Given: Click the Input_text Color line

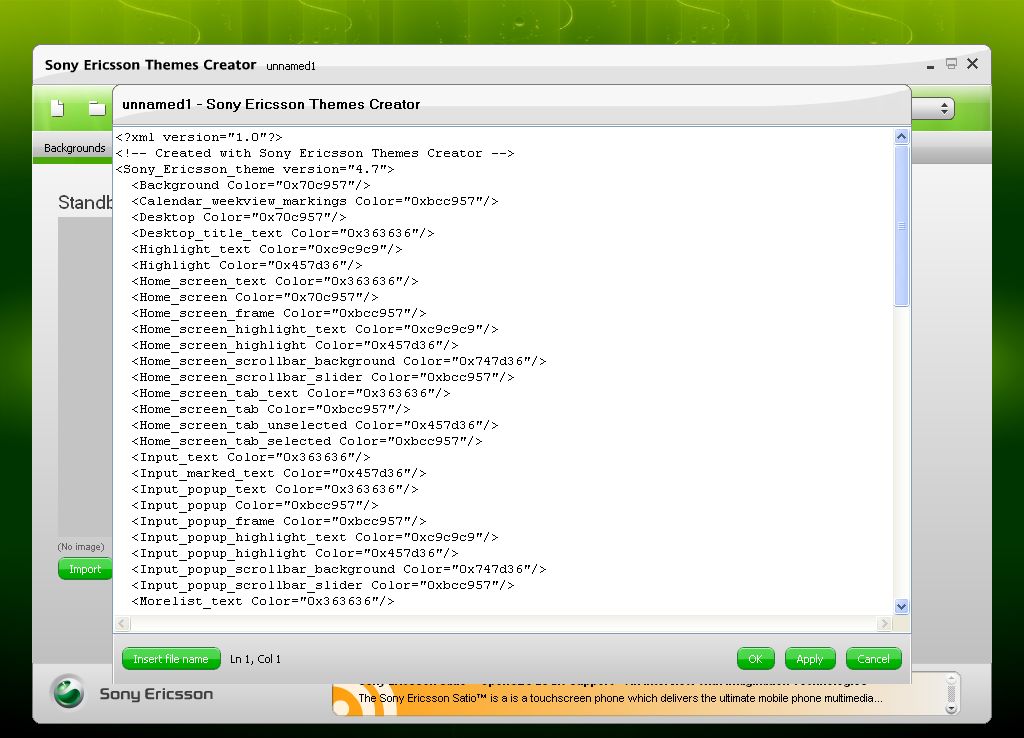Looking at the screenshot, I should coord(251,457).
